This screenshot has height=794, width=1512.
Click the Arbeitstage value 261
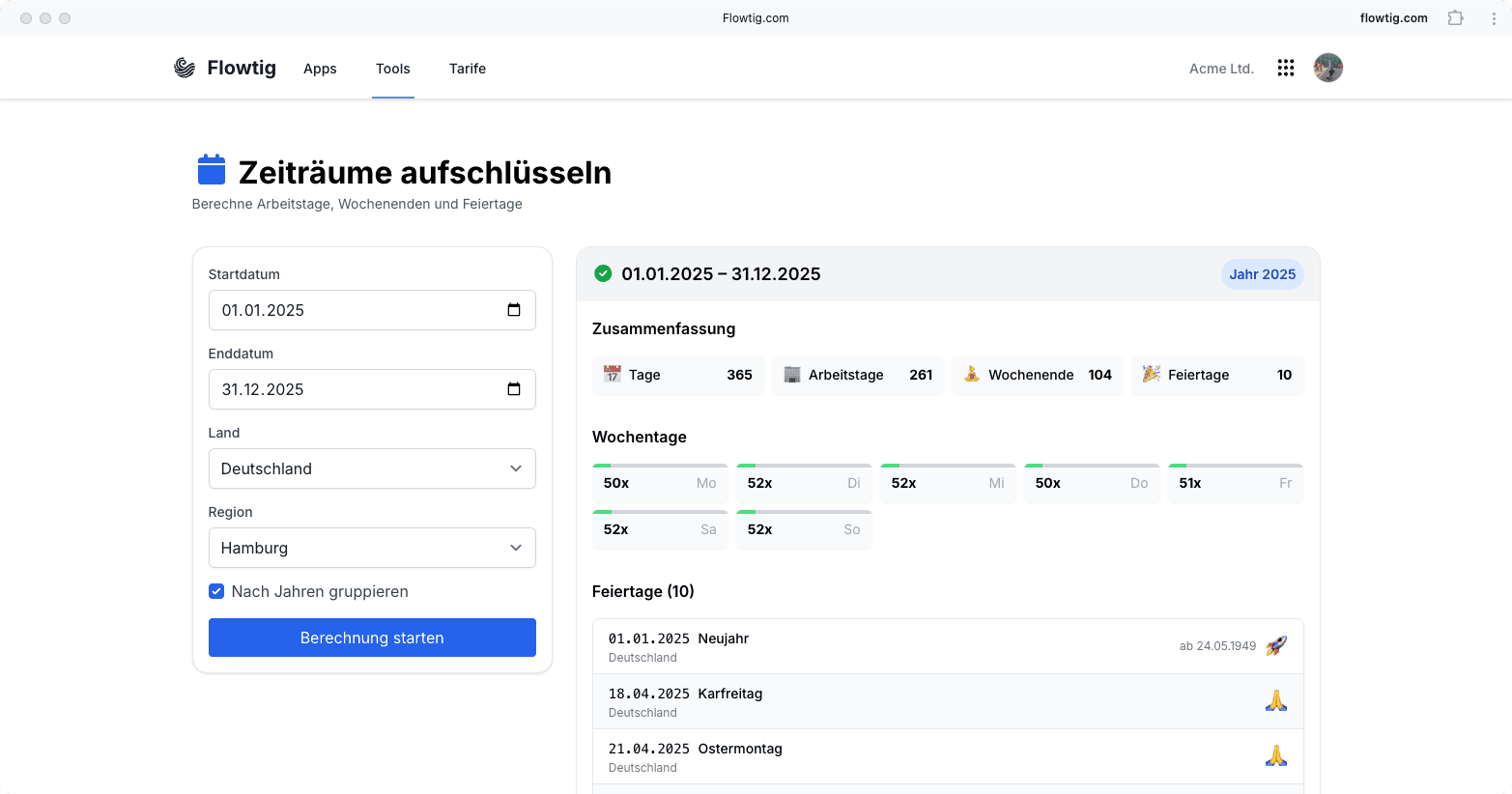921,375
